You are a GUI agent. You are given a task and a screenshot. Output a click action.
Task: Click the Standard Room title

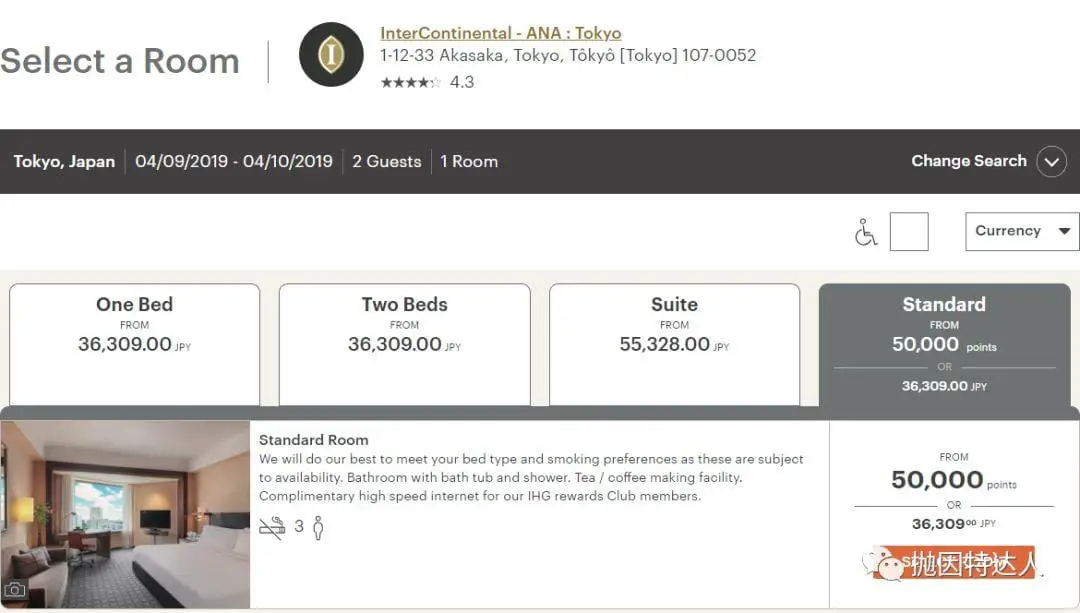pyautogui.click(x=314, y=440)
